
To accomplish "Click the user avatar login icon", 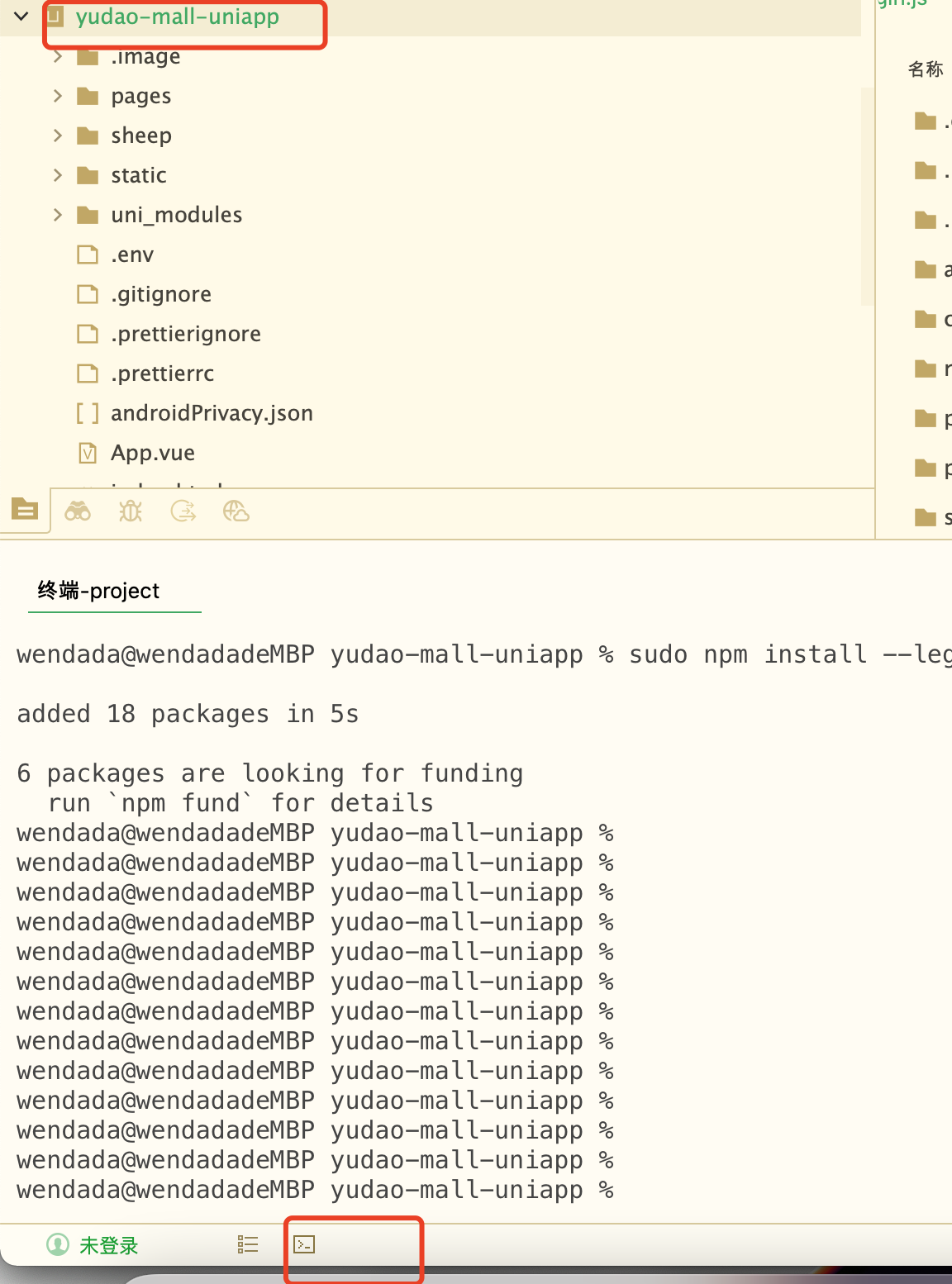I will pyautogui.click(x=58, y=1244).
